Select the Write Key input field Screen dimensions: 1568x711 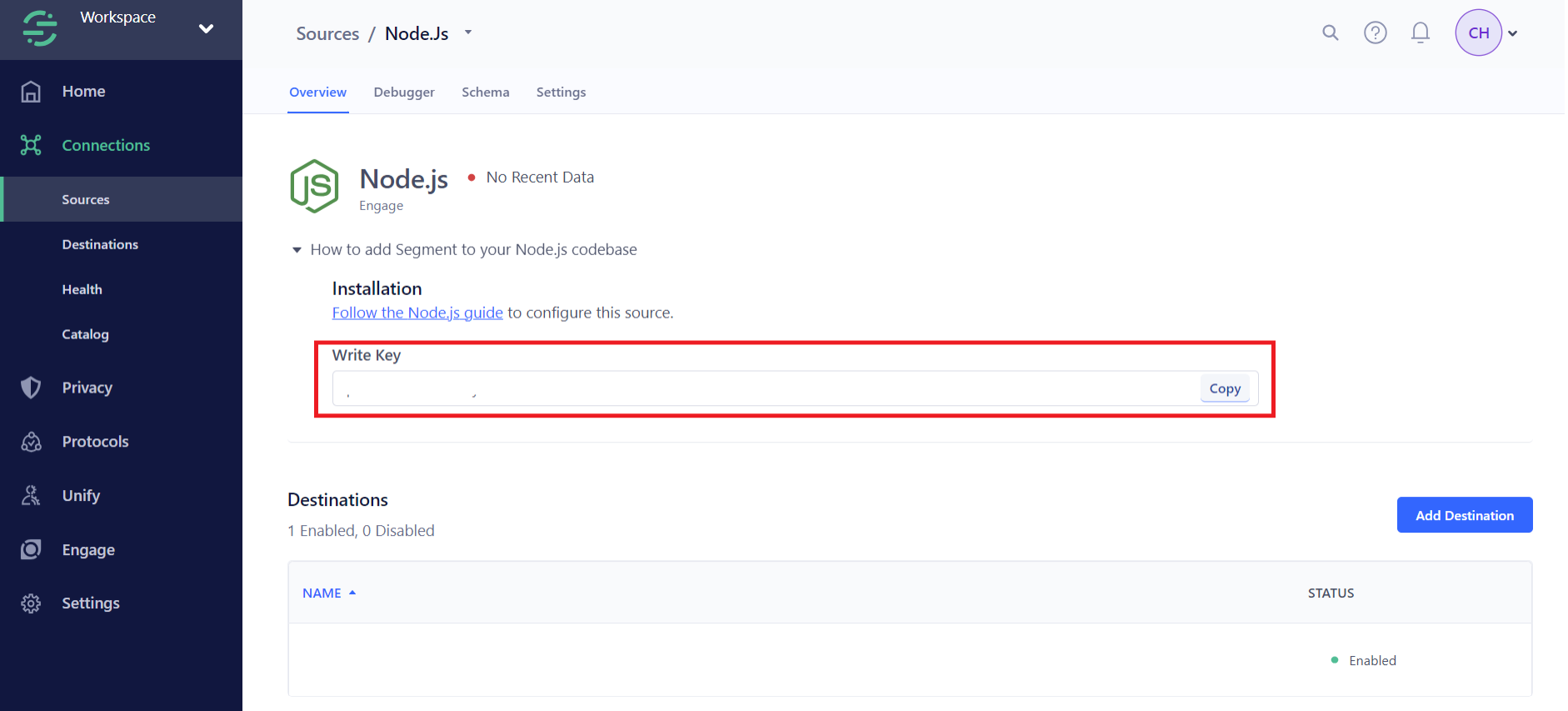pyautogui.click(x=796, y=388)
